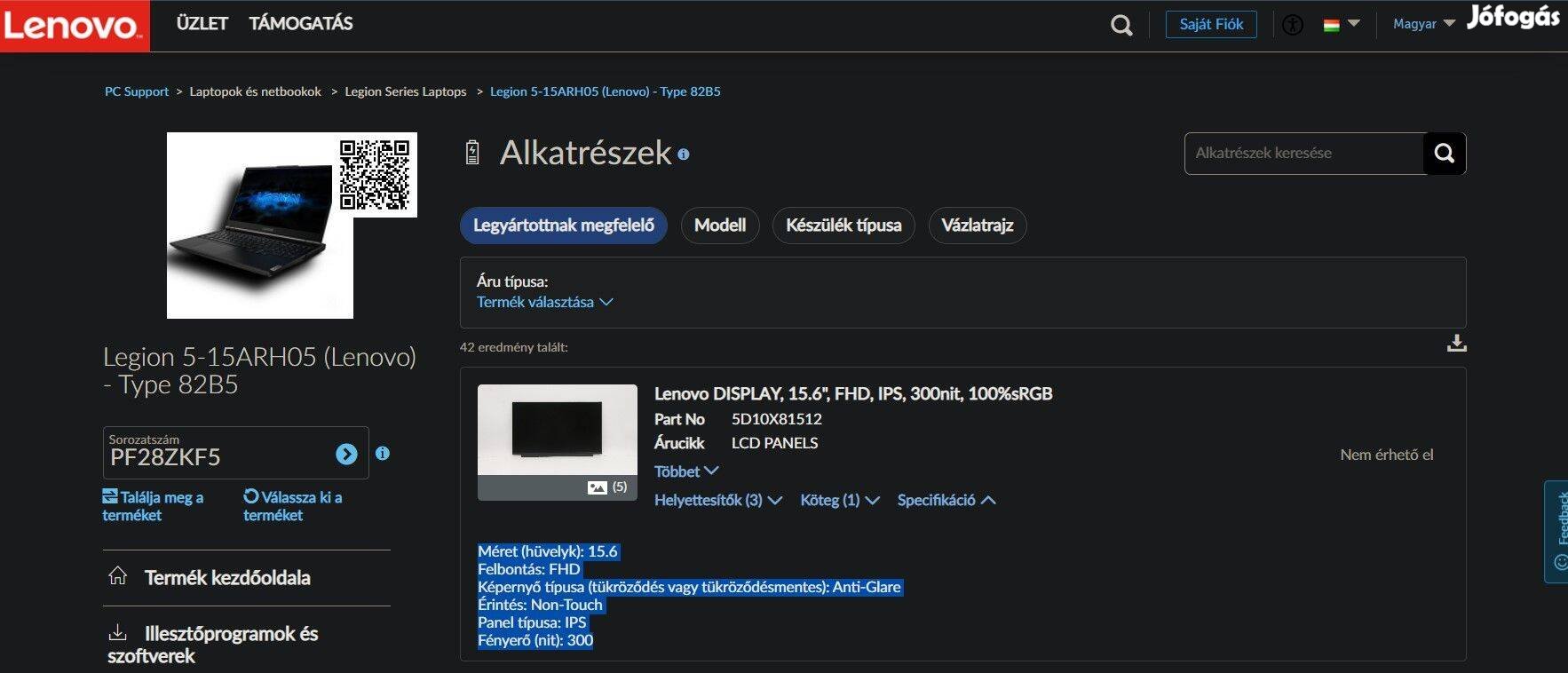Open the TÁMOGATÁS menu
This screenshot has width=1568, height=673.
(301, 24)
